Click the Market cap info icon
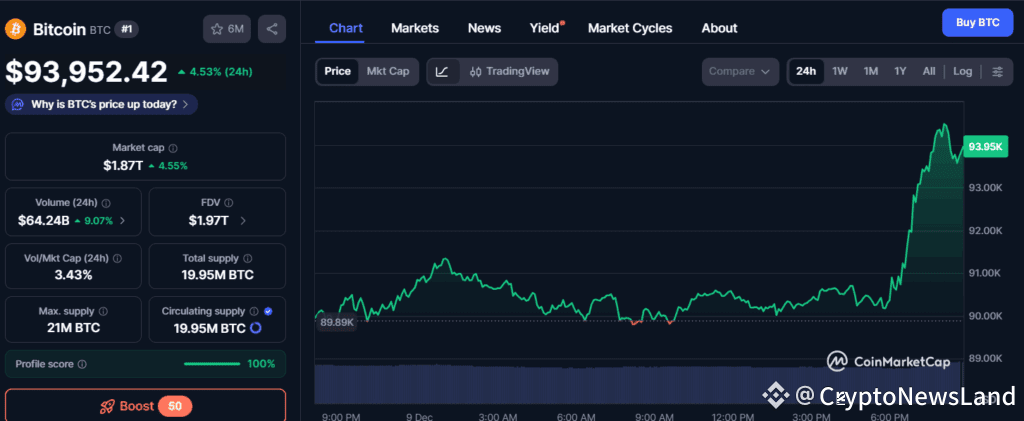The width and height of the screenshot is (1024, 421). coord(173,148)
